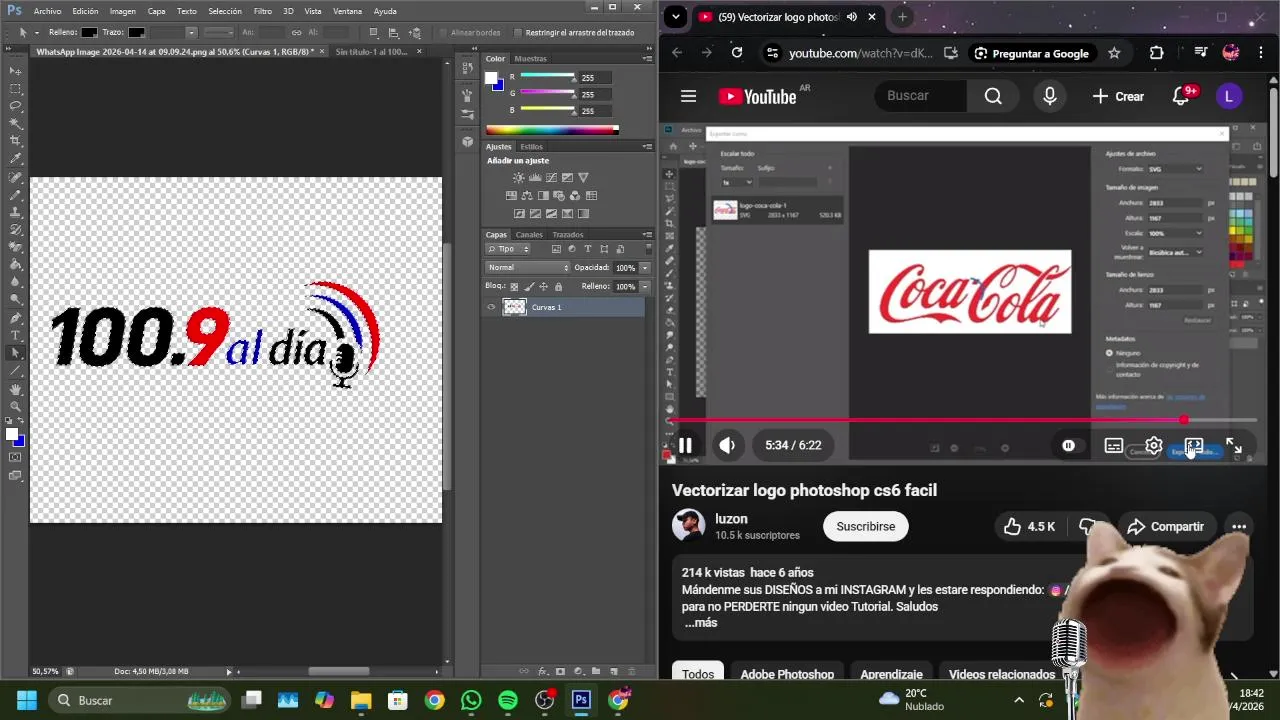Open the History panel icon
The width and height of the screenshot is (1280, 720).
click(x=467, y=68)
